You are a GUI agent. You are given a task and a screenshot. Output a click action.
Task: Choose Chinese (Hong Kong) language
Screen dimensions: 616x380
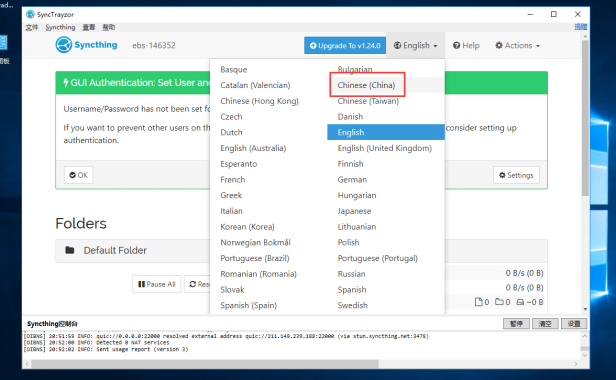(x=259, y=101)
